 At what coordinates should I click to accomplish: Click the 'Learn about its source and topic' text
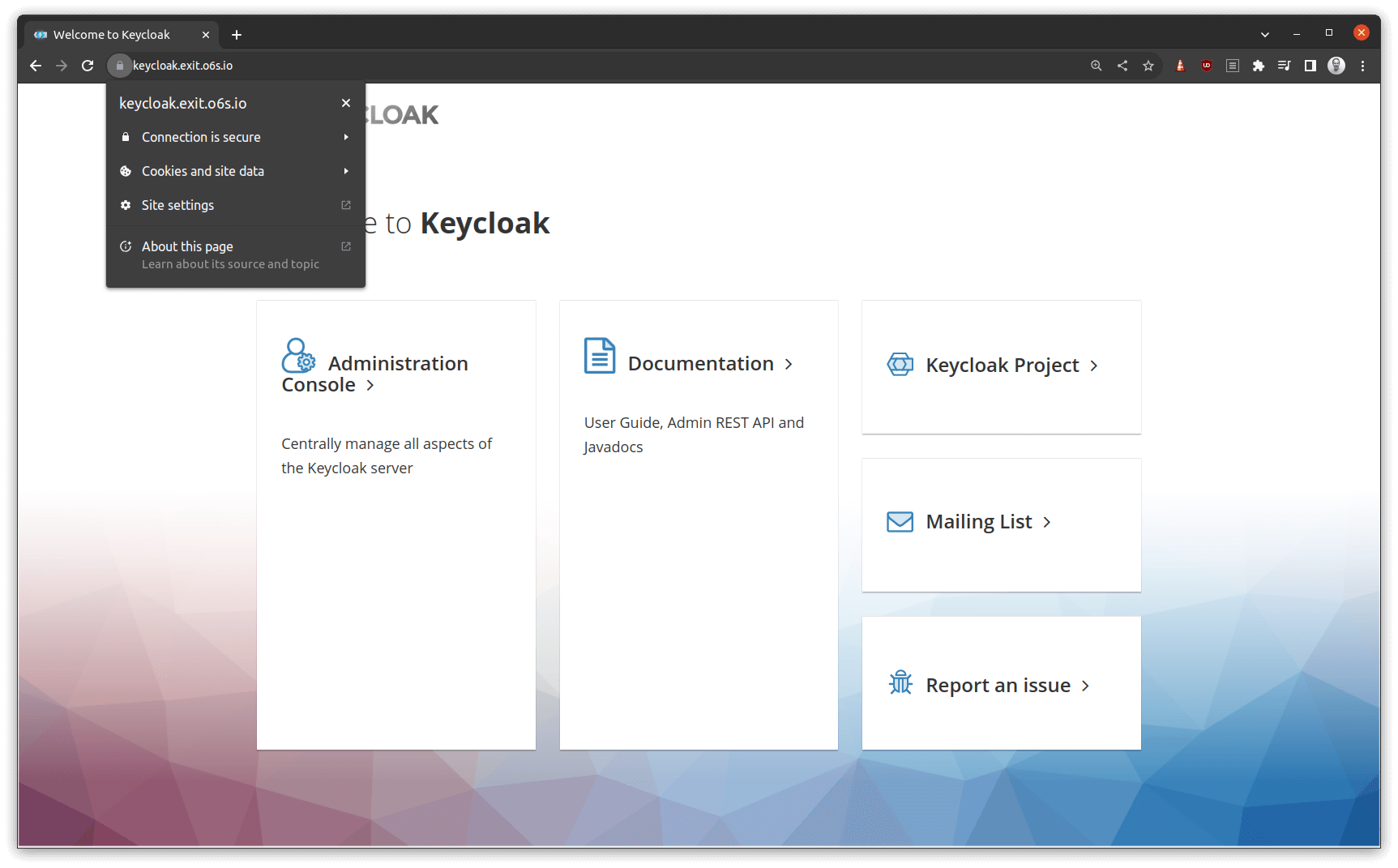pos(230,264)
